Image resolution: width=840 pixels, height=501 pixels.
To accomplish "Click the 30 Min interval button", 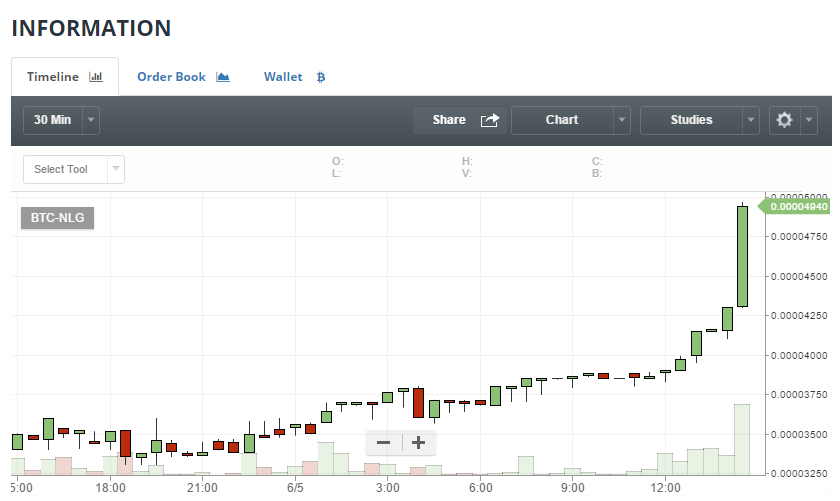I will [52, 120].
